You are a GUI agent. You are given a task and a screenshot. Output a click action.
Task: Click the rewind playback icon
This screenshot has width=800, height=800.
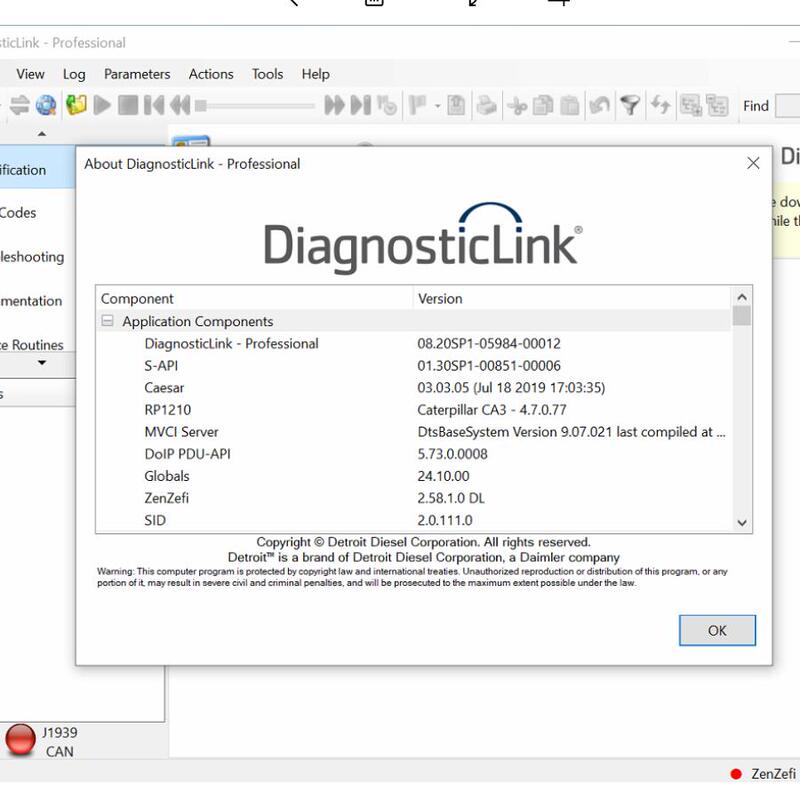tap(180, 106)
